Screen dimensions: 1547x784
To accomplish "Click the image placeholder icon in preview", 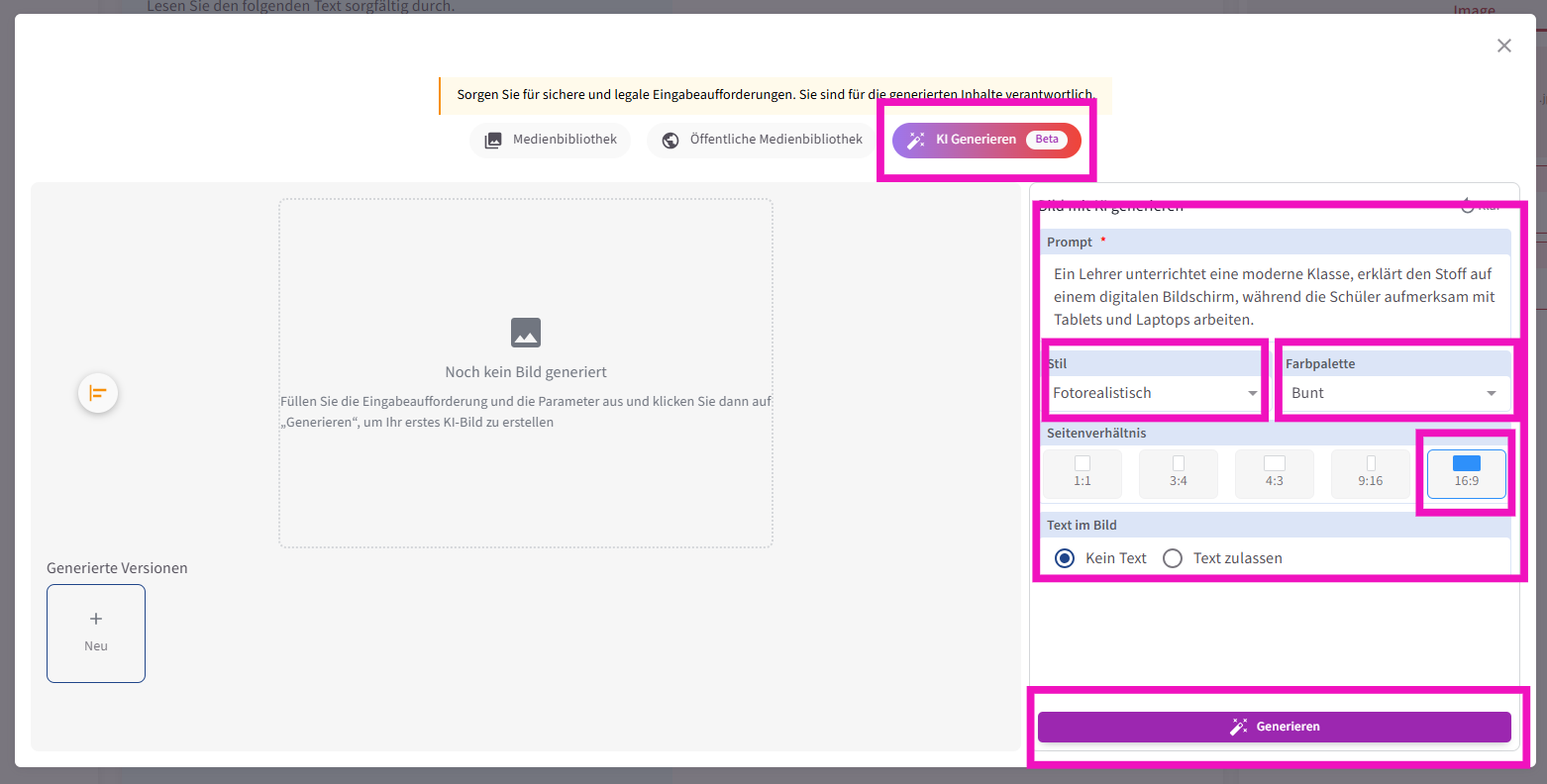I will point(526,333).
